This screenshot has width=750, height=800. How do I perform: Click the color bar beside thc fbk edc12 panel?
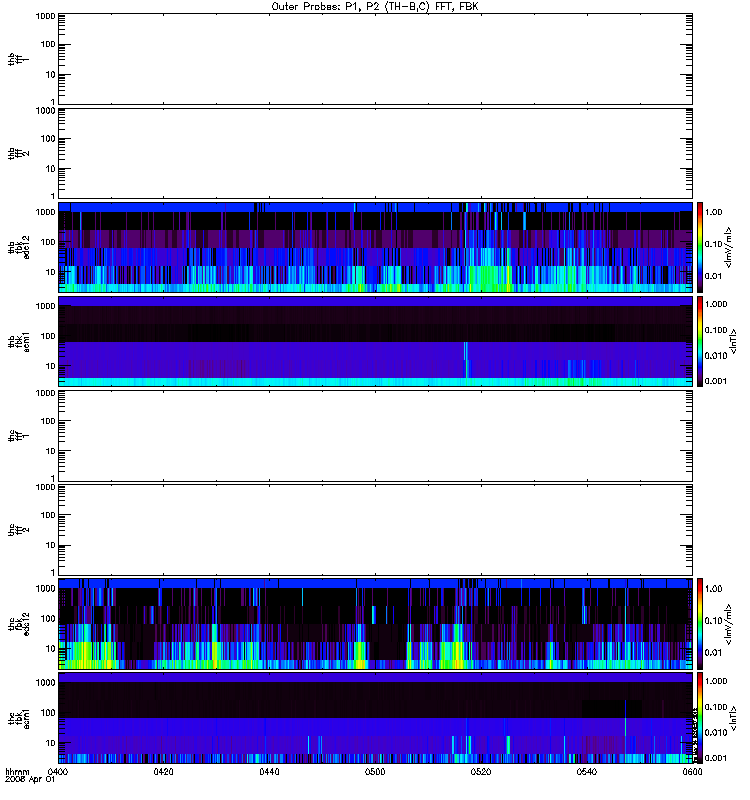click(x=700, y=624)
